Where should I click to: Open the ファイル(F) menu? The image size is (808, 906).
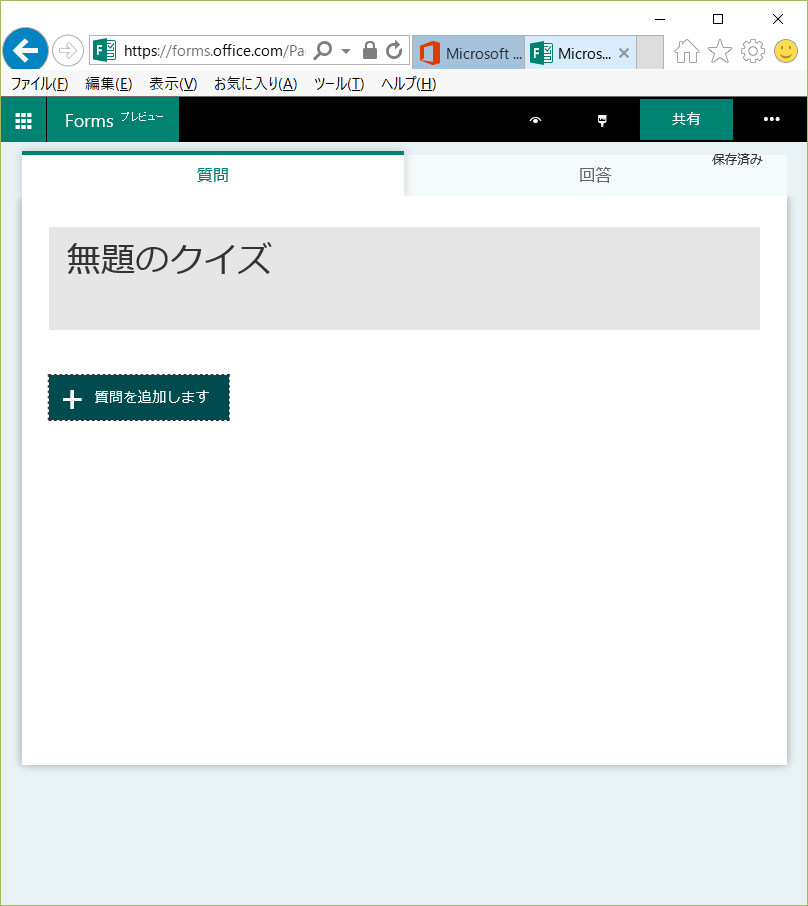pos(39,84)
